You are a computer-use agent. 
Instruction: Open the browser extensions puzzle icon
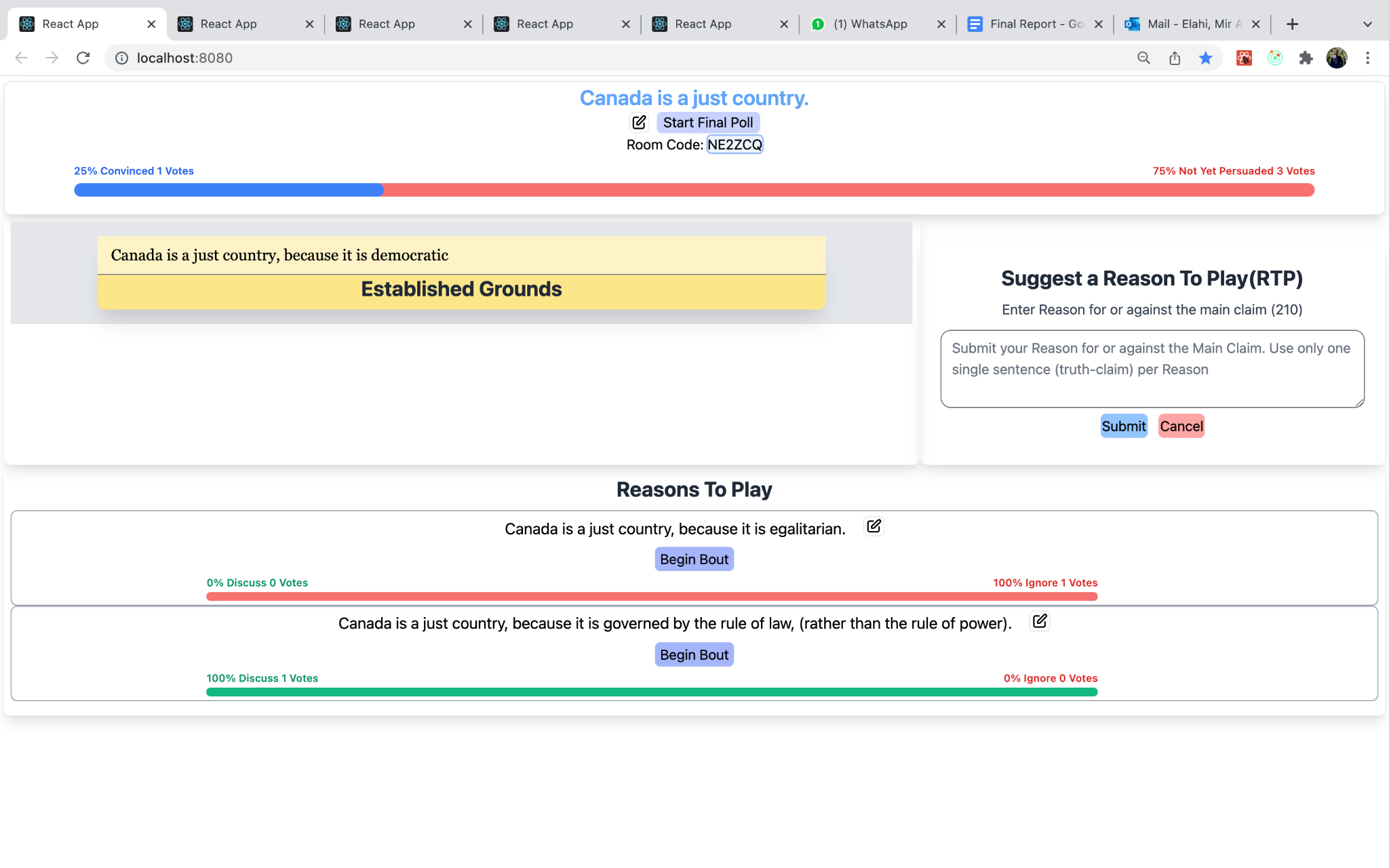click(x=1306, y=58)
